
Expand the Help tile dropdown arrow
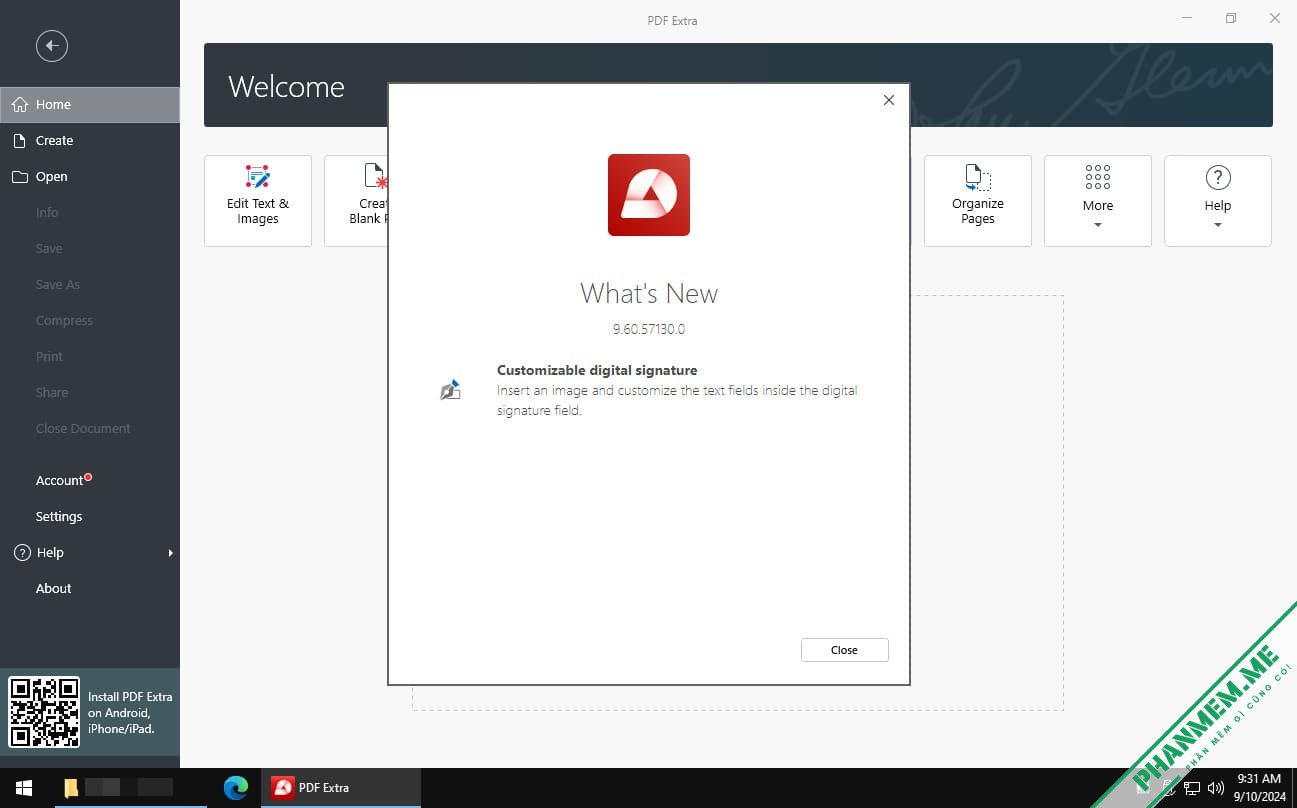pyautogui.click(x=1218, y=225)
